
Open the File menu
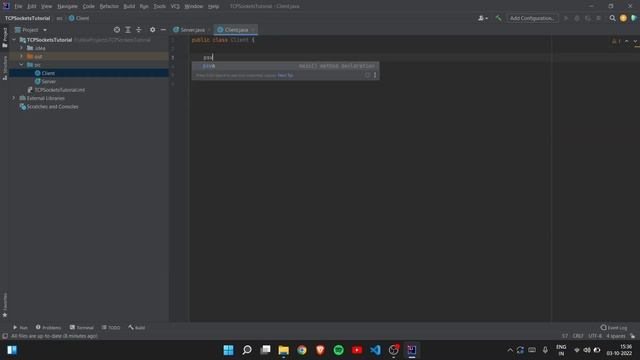click(x=18, y=7)
